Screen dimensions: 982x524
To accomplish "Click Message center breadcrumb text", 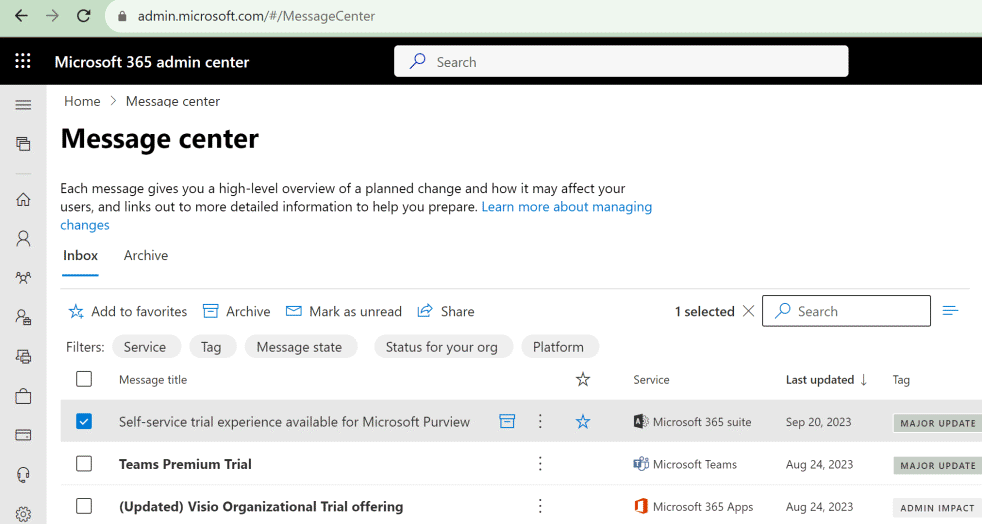I will click(173, 101).
